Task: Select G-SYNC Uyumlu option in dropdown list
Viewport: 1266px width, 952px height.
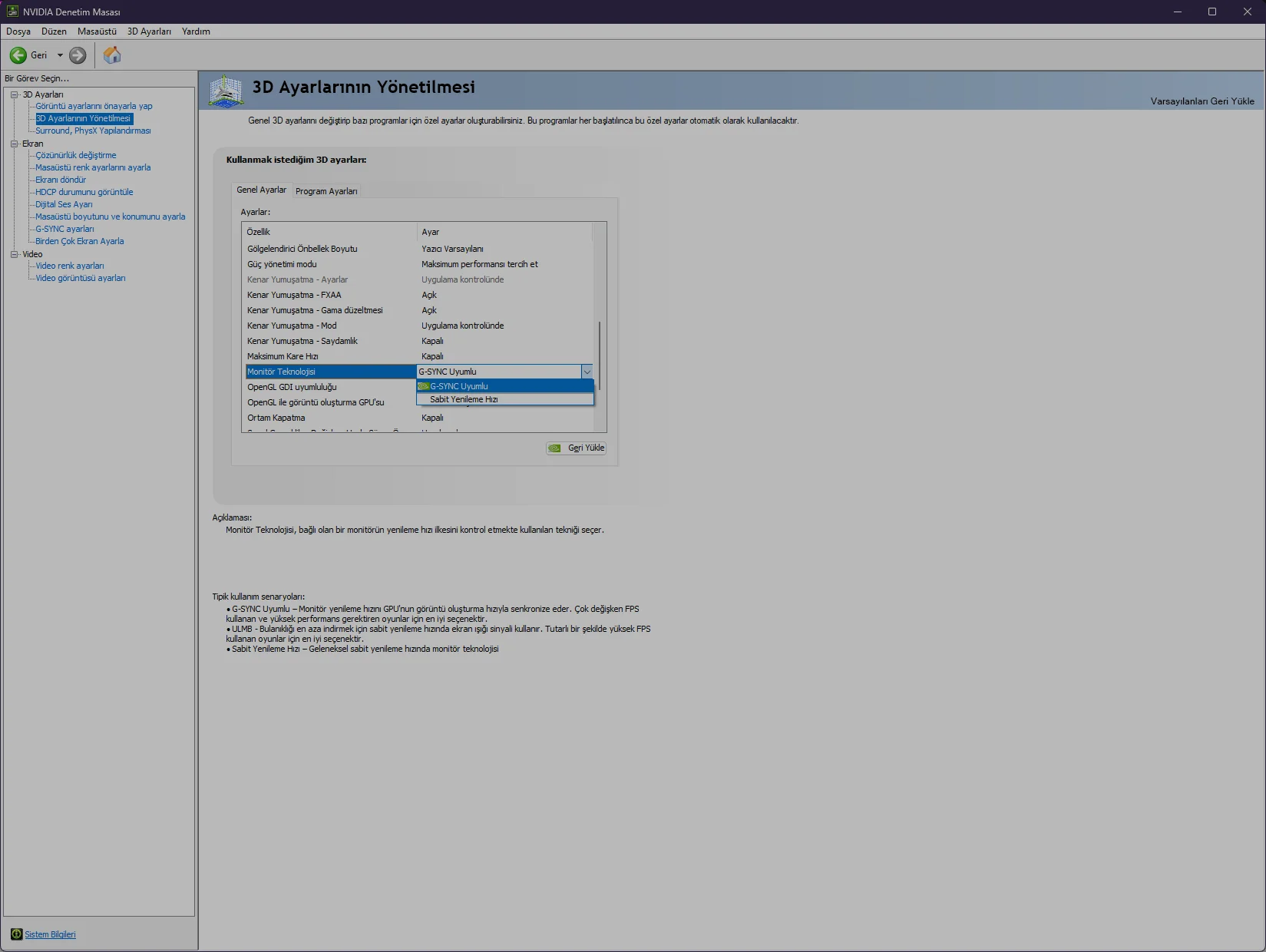Action: pos(505,386)
